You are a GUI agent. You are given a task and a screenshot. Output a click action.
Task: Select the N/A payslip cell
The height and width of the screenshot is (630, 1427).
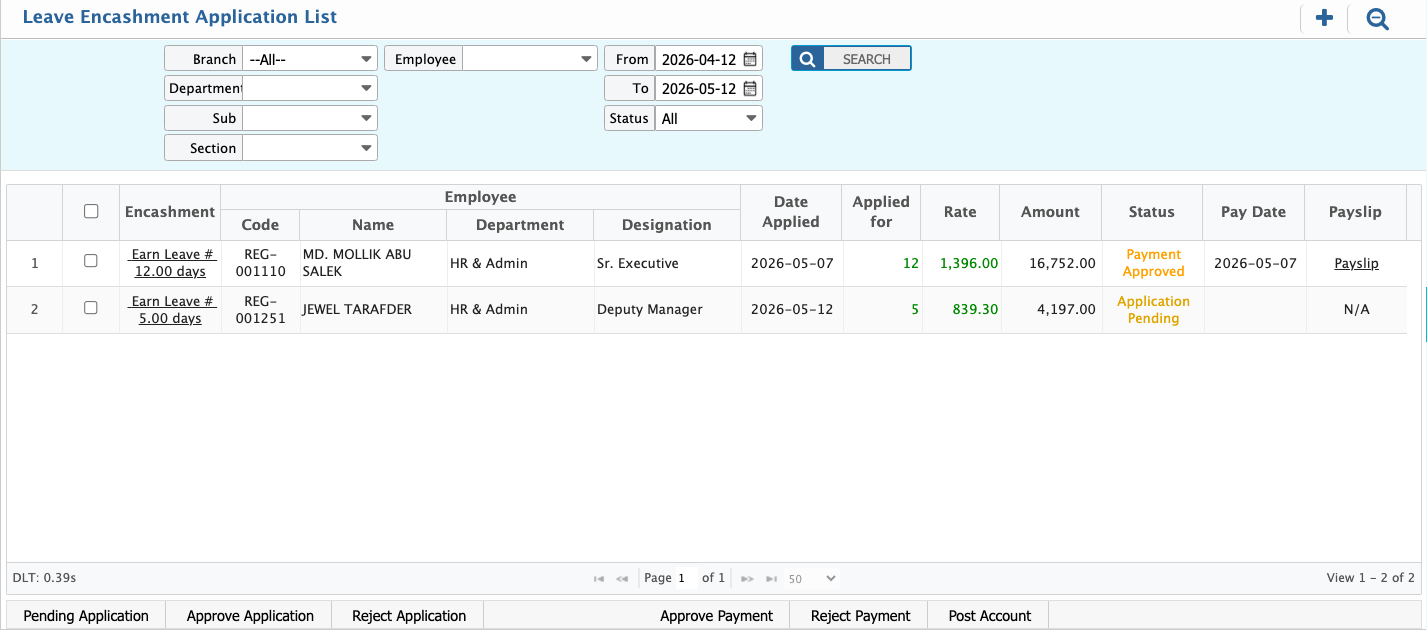point(1356,310)
